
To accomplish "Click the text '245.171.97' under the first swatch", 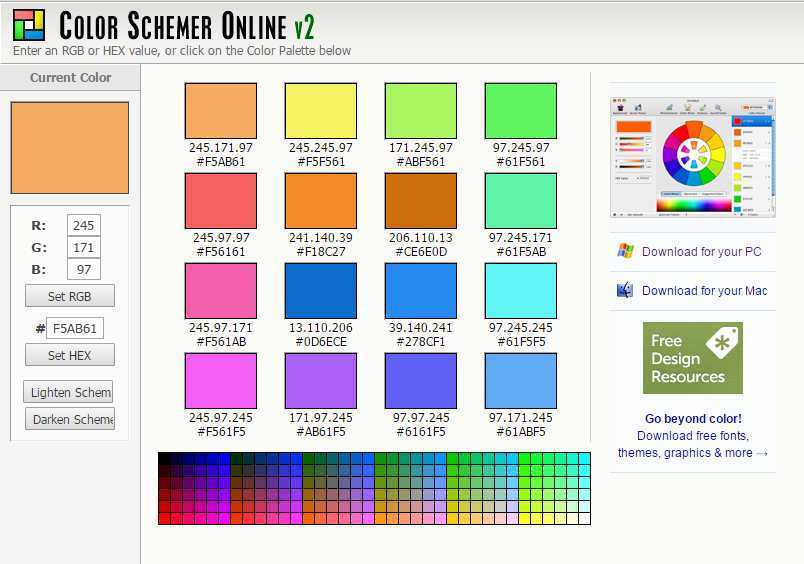I will (x=221, y=148).
